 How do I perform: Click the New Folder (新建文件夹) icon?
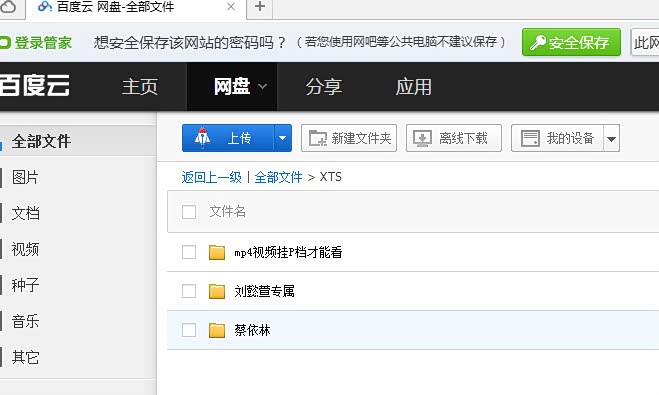[x=318, y=138]
